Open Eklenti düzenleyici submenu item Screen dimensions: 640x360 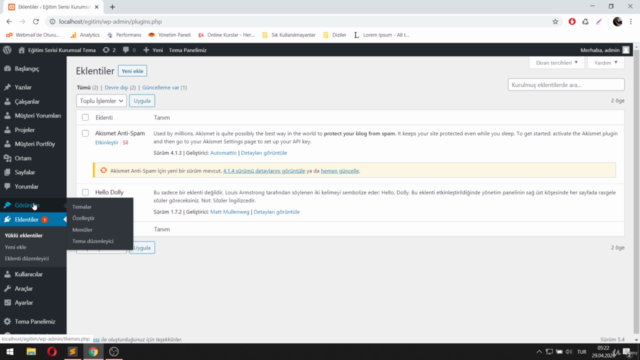tap(27, 258)
